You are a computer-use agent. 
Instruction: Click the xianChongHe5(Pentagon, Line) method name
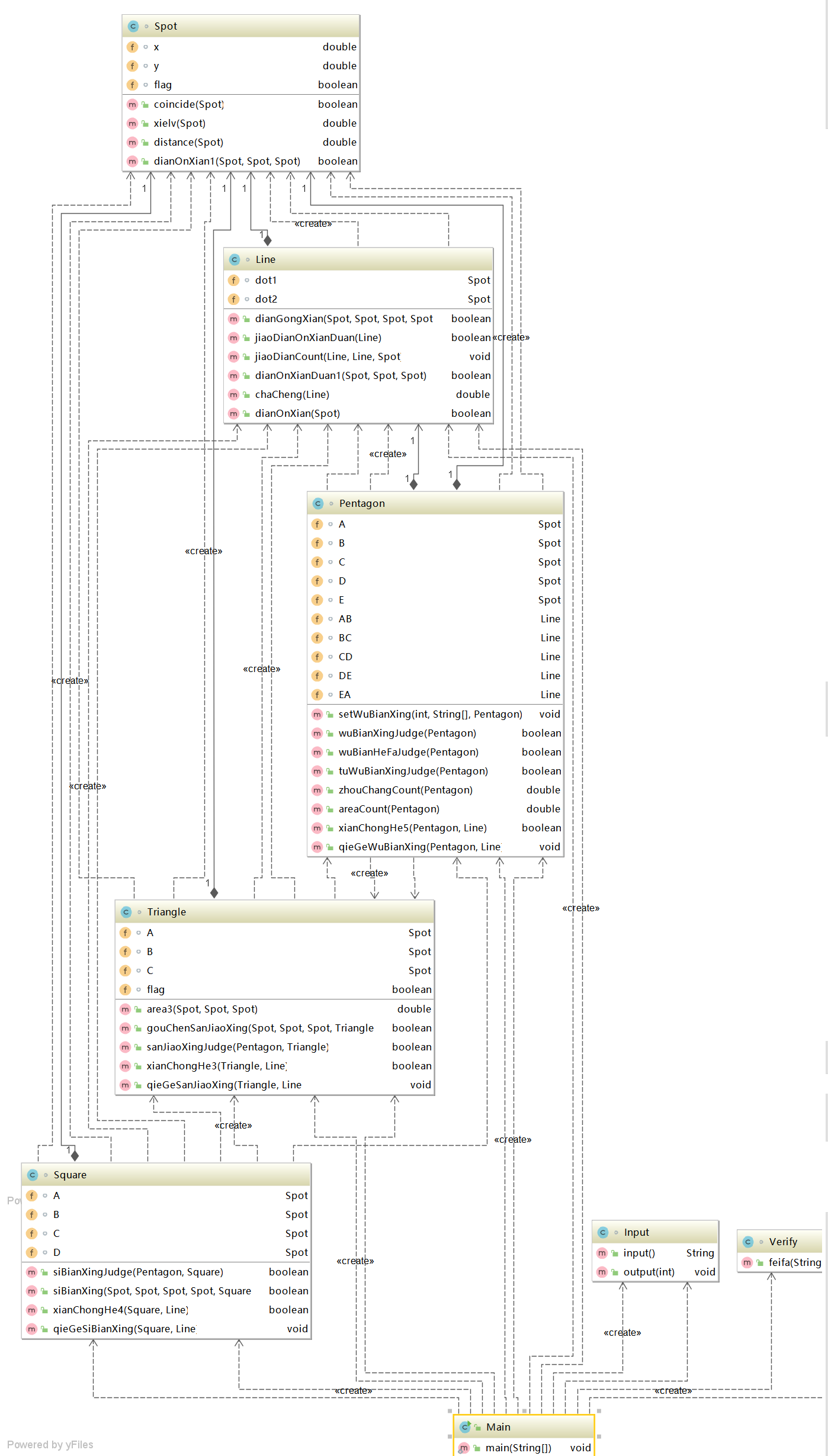point(413,828)
